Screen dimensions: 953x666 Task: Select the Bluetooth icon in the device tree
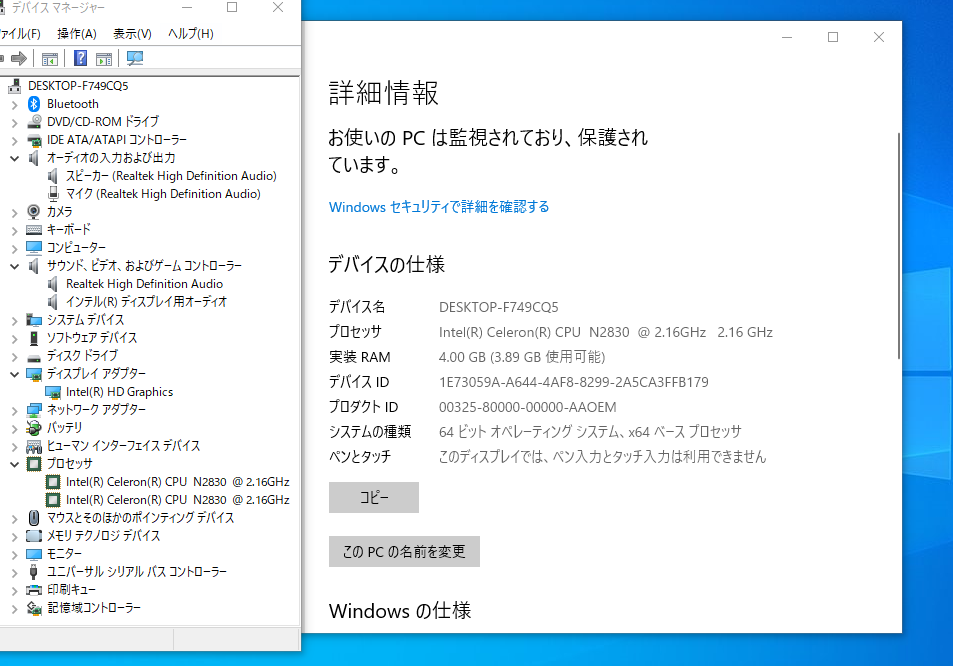pos(34,104)
